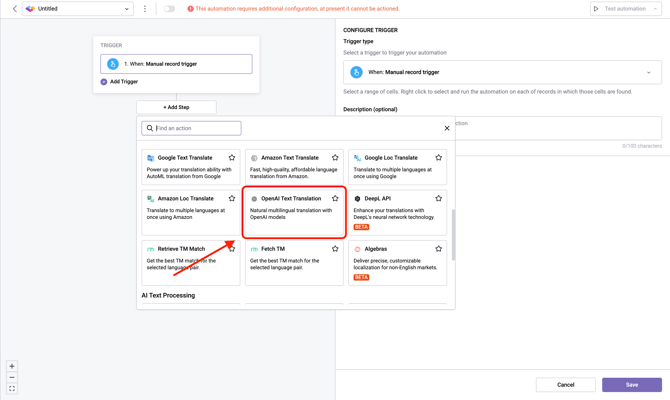Zoom in on the canvas
Screen dimensions: 670x400
(12, 366)
